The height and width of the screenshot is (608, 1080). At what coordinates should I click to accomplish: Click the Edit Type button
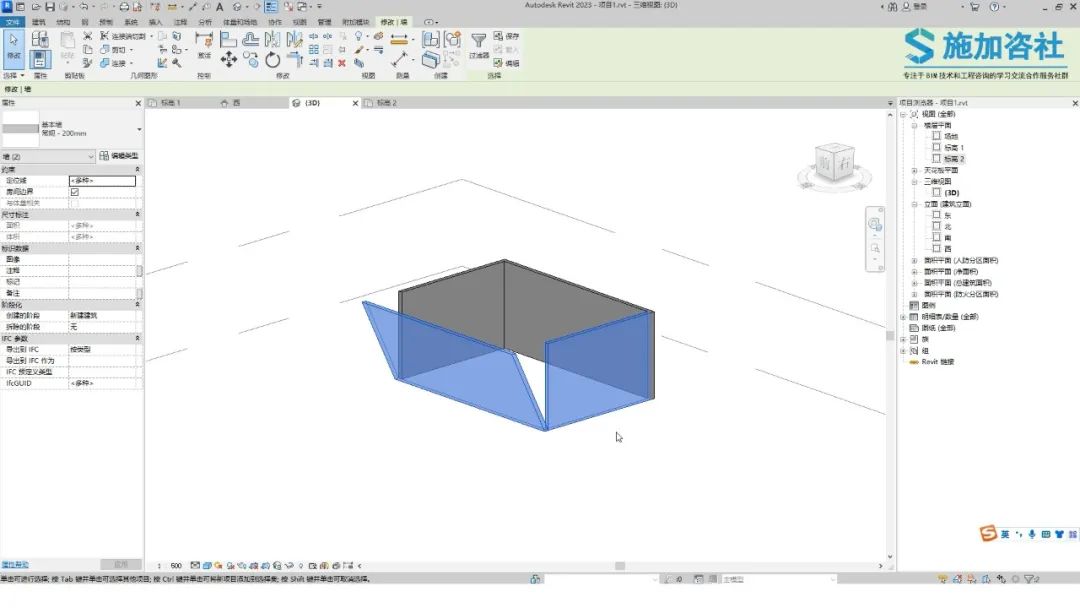point(119,156)
